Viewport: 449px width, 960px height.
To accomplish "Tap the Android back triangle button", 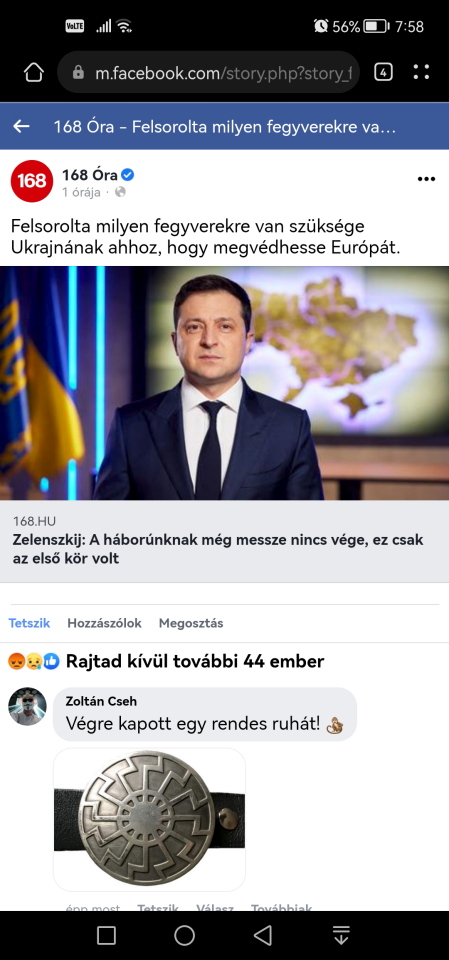I will pyautogui.click(x=262, y=935).
